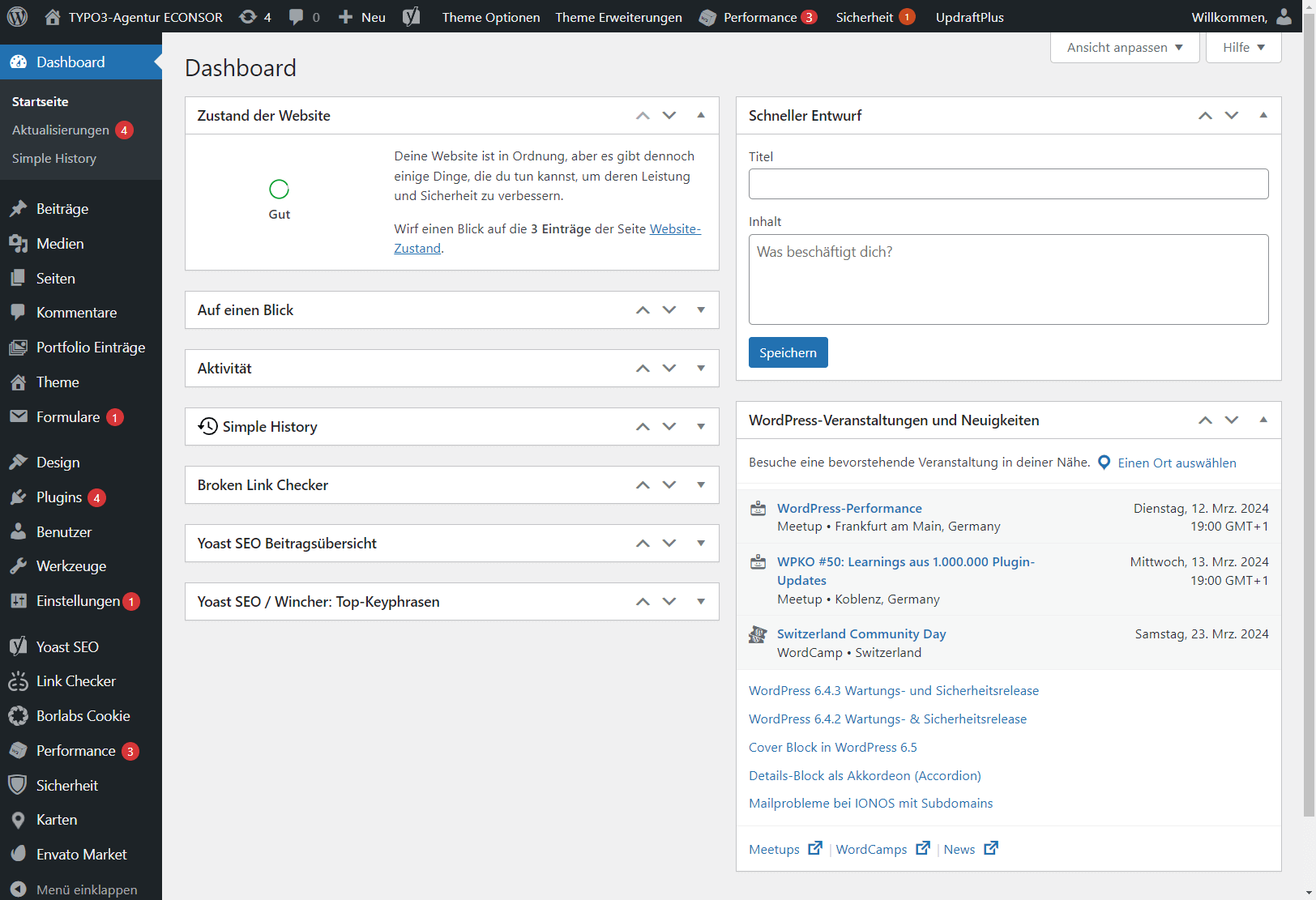Click the WordPress logo in admin bar
Screen dimensions: 1316x900
tap(17, 17)
